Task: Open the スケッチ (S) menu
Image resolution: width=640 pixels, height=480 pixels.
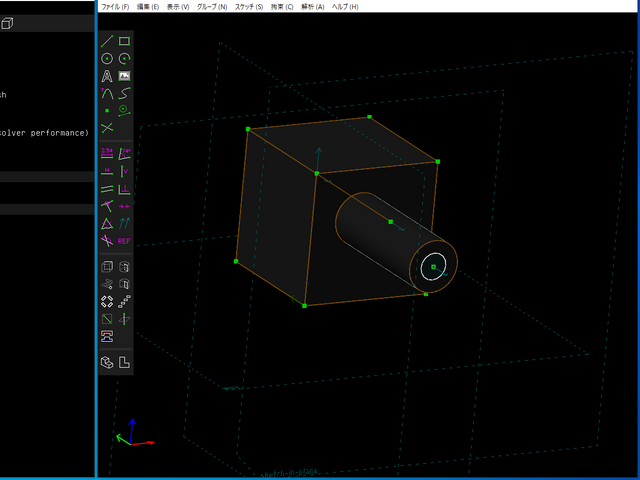Action: click(x=249, y=6)
